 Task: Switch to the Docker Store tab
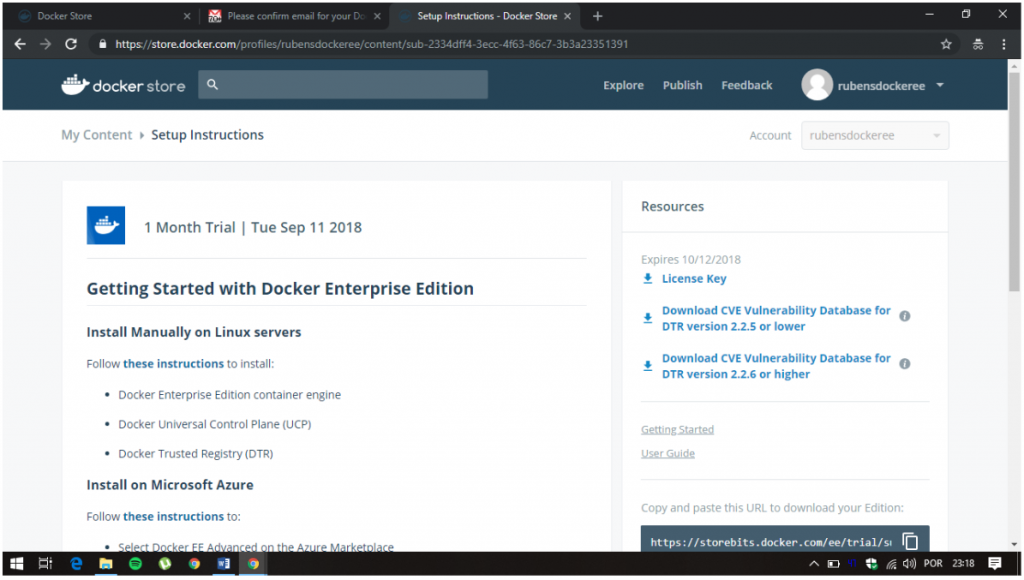coord(100,16)
